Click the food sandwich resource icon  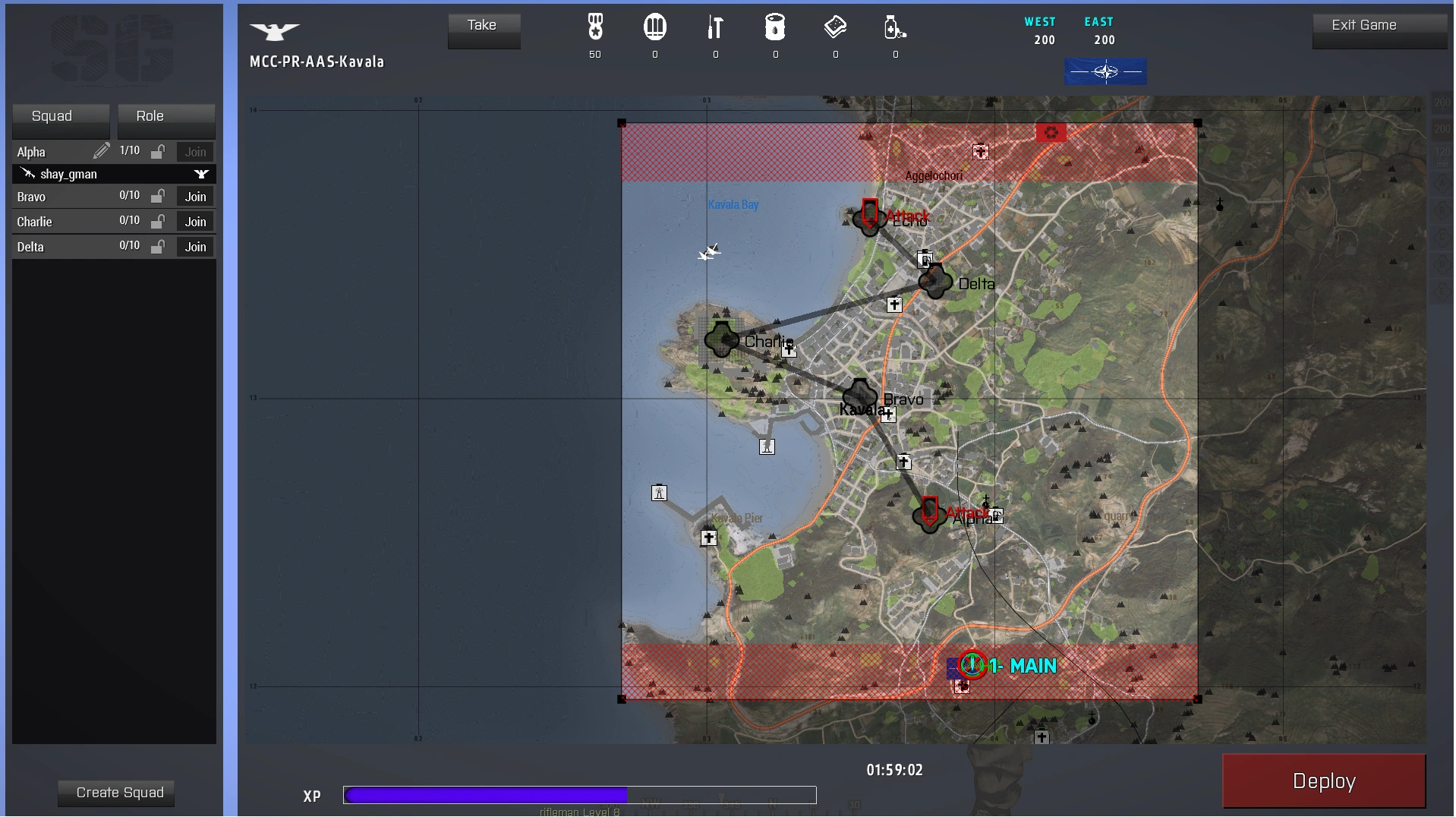[x=835, y=27]
